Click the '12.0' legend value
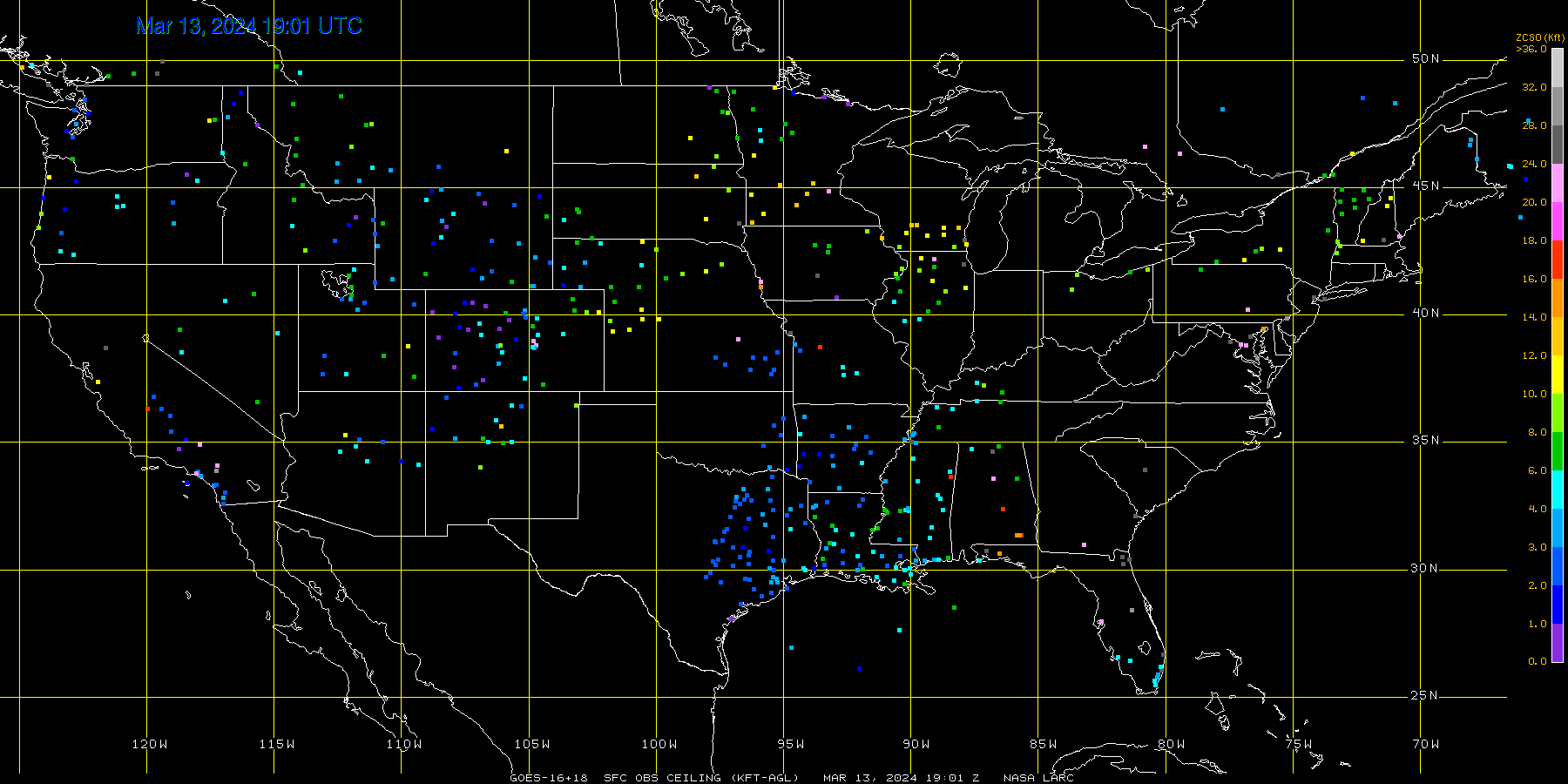Image resolution: width=1568 pixels, height=784 pixels. point(1534,355)
